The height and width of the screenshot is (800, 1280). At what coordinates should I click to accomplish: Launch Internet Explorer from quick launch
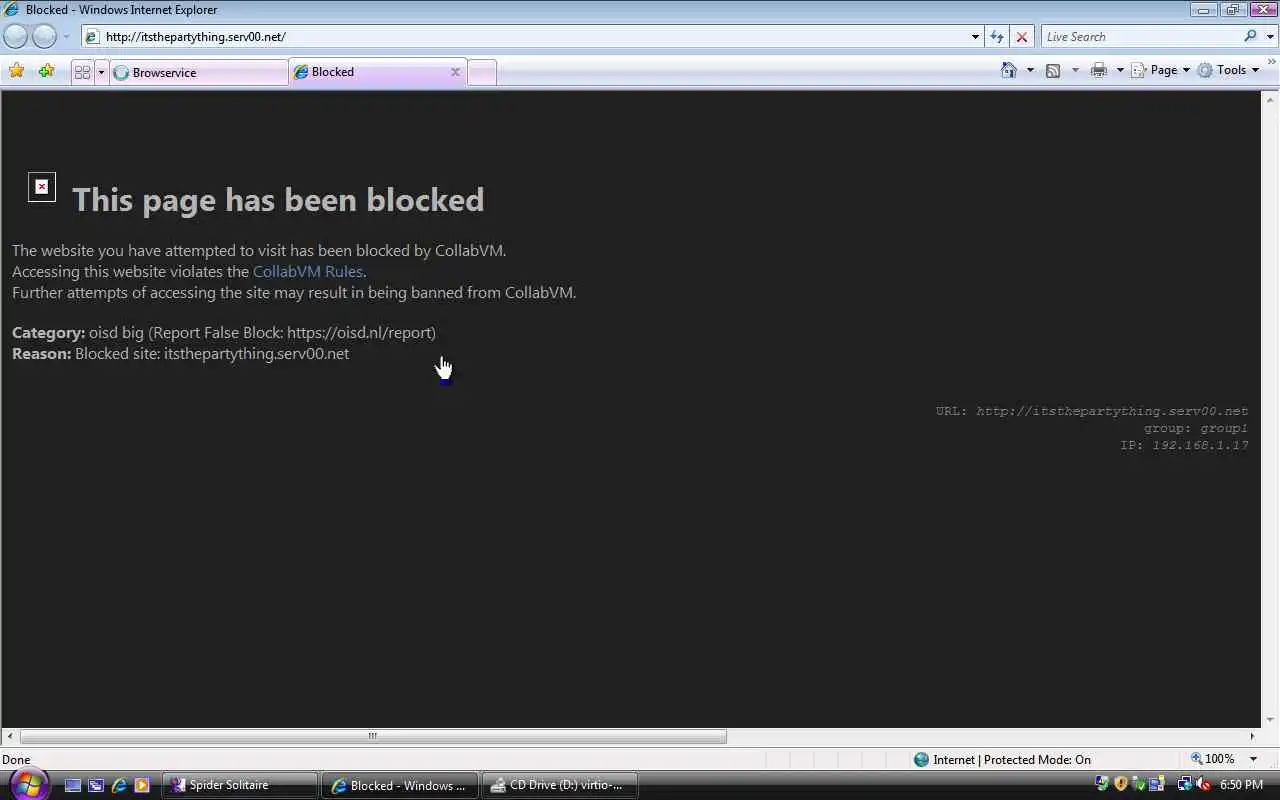point(119,785)
